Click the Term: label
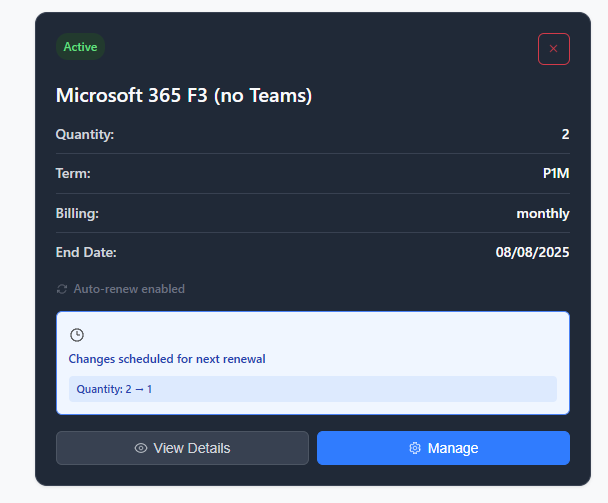 (x=73, y=173)
